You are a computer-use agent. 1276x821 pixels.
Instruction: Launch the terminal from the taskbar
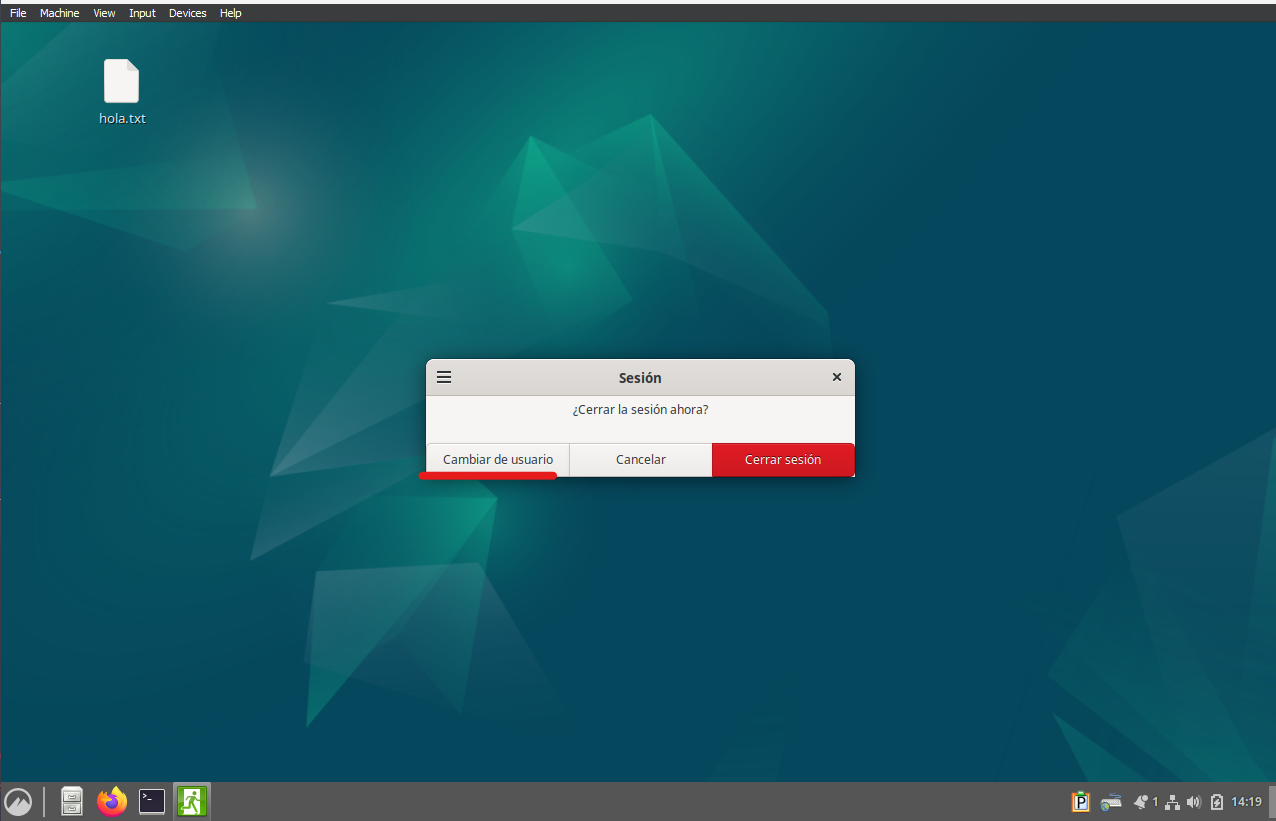(152, 801)
